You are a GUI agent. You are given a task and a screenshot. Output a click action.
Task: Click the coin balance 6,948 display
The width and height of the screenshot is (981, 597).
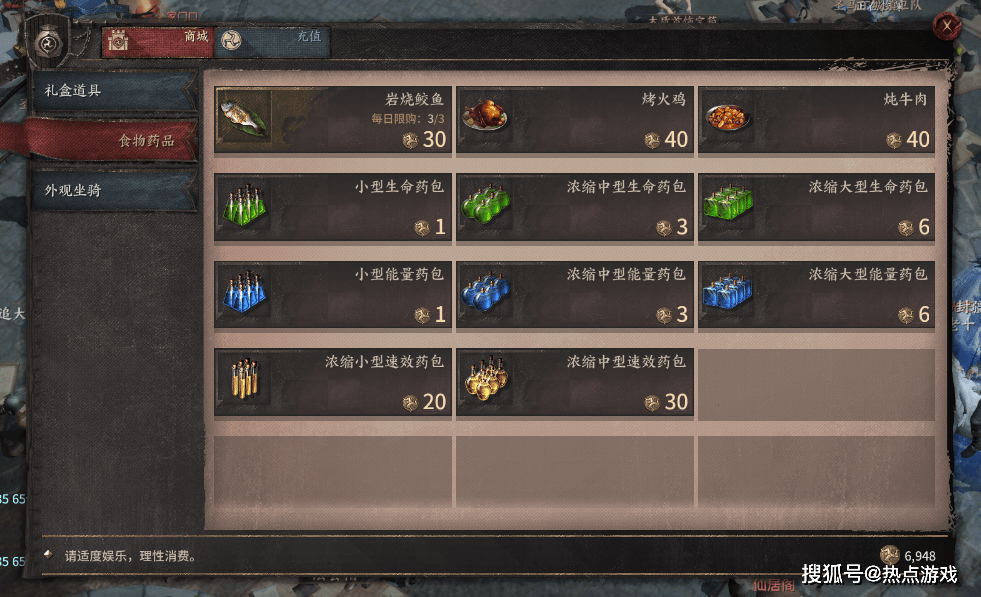pyautogui.click(x=908, y=556)
